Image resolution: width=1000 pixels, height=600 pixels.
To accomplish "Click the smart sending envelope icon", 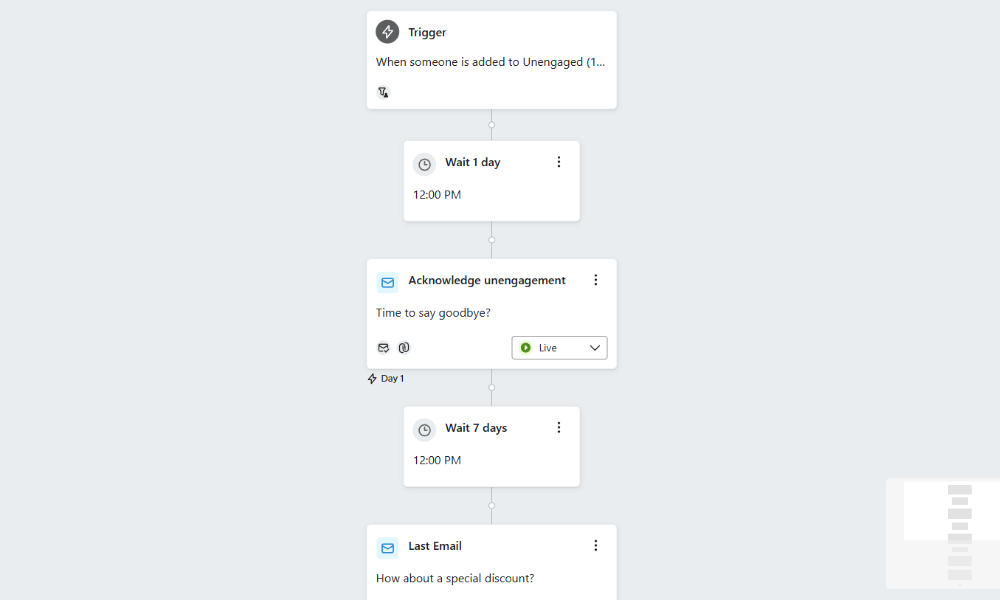I will [x=383, y=348].
